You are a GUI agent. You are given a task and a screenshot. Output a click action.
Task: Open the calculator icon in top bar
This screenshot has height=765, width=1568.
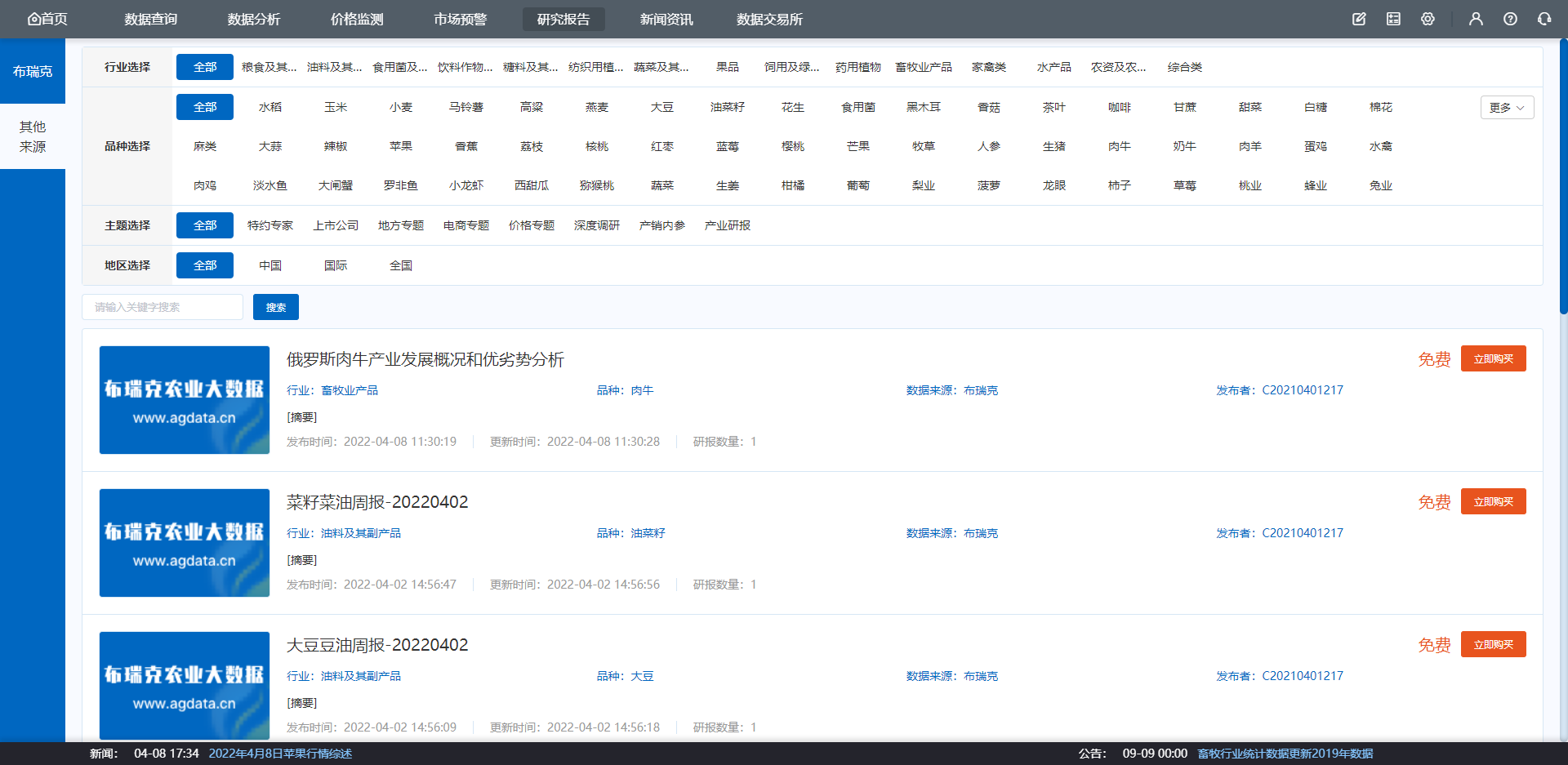click(x=1393, y=19)
